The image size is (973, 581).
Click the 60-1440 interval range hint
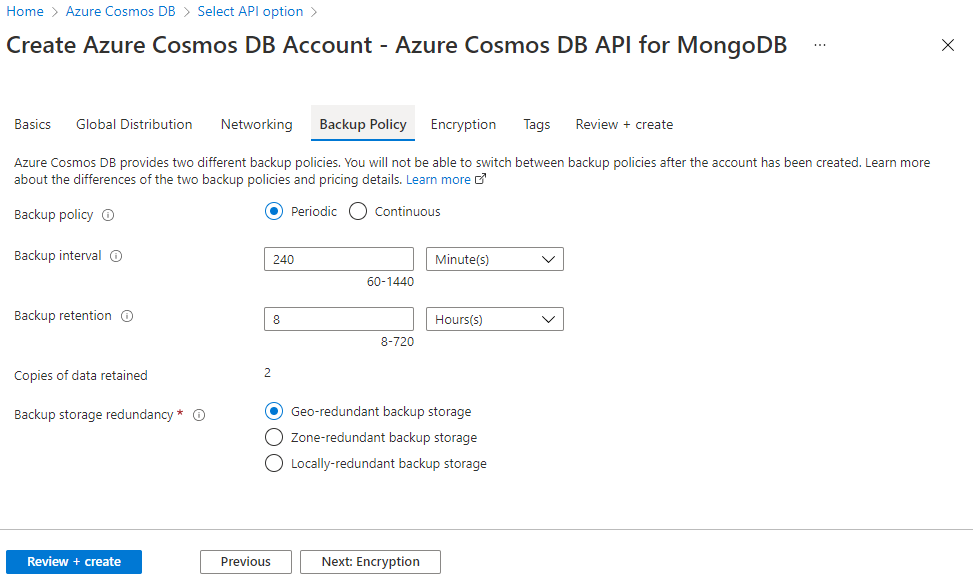click(x=390, y=282)
